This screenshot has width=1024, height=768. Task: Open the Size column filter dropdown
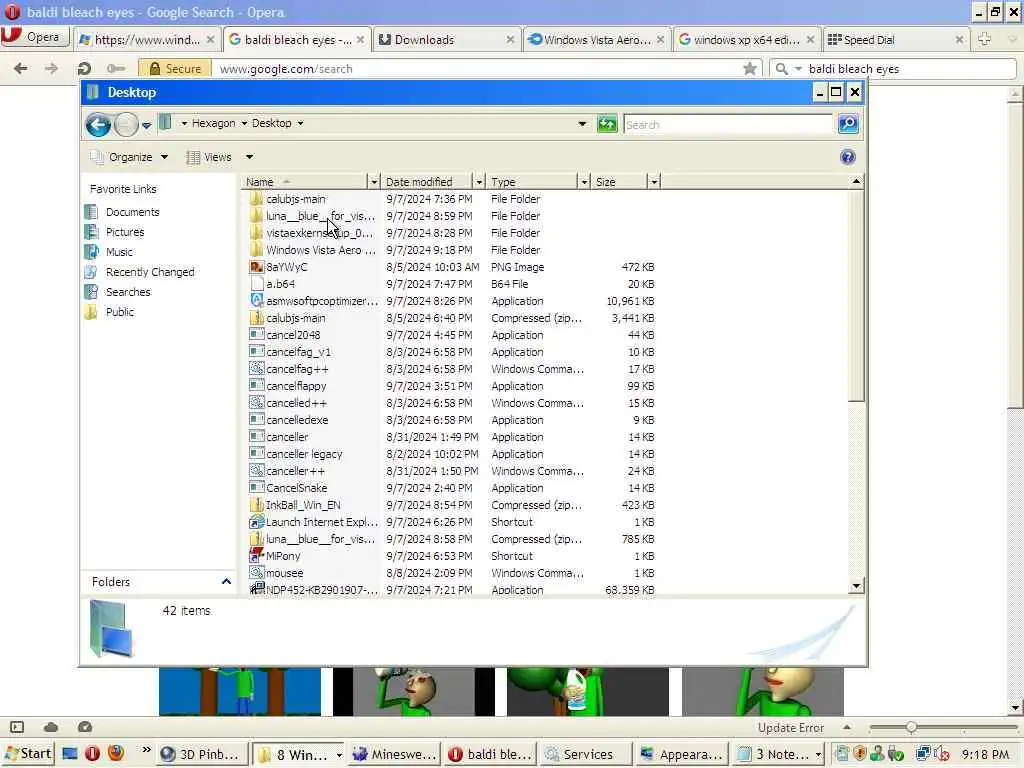tap(654, 182)
